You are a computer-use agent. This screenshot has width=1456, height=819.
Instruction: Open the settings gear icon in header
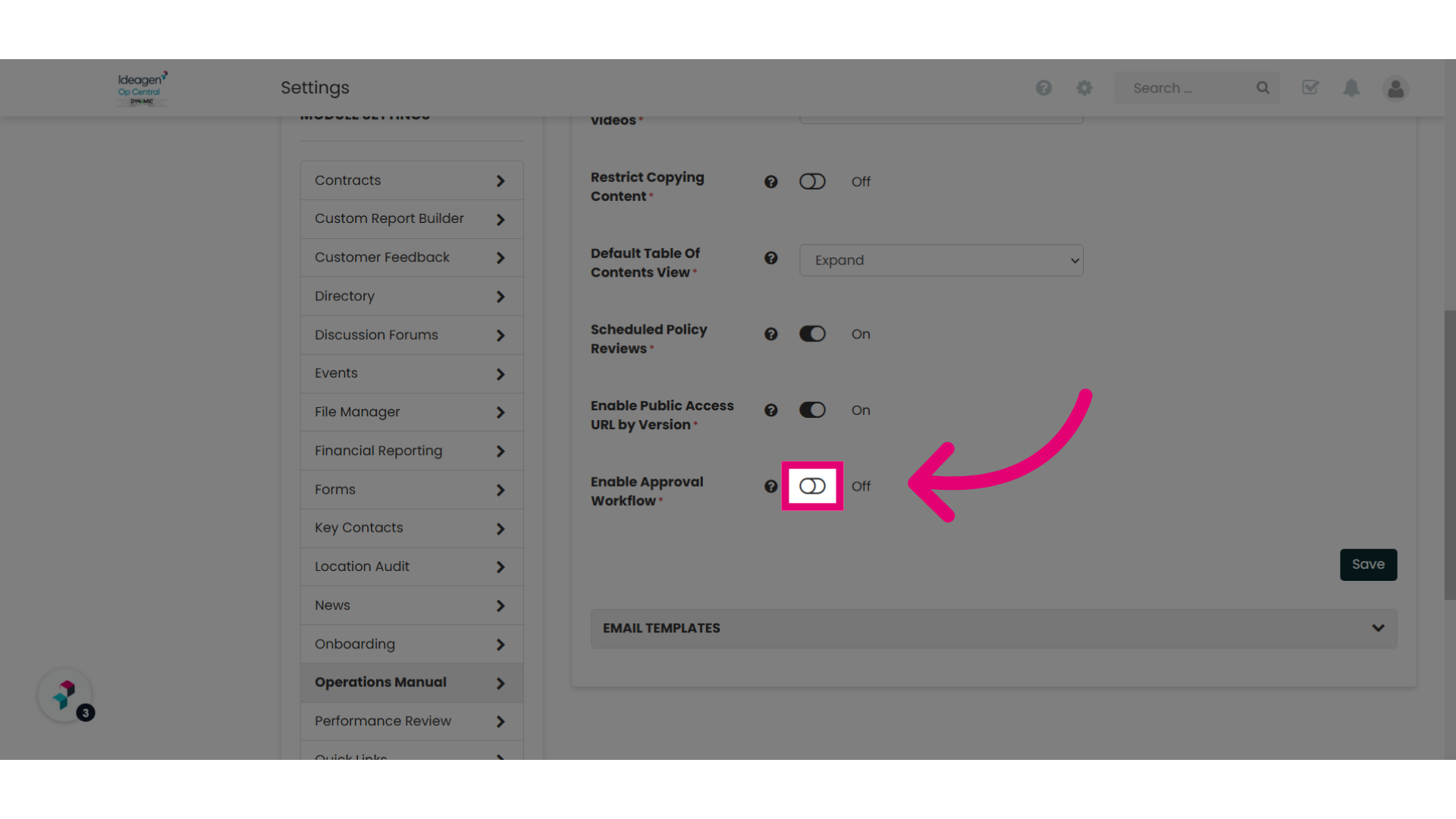click(x=1084, y=88)
